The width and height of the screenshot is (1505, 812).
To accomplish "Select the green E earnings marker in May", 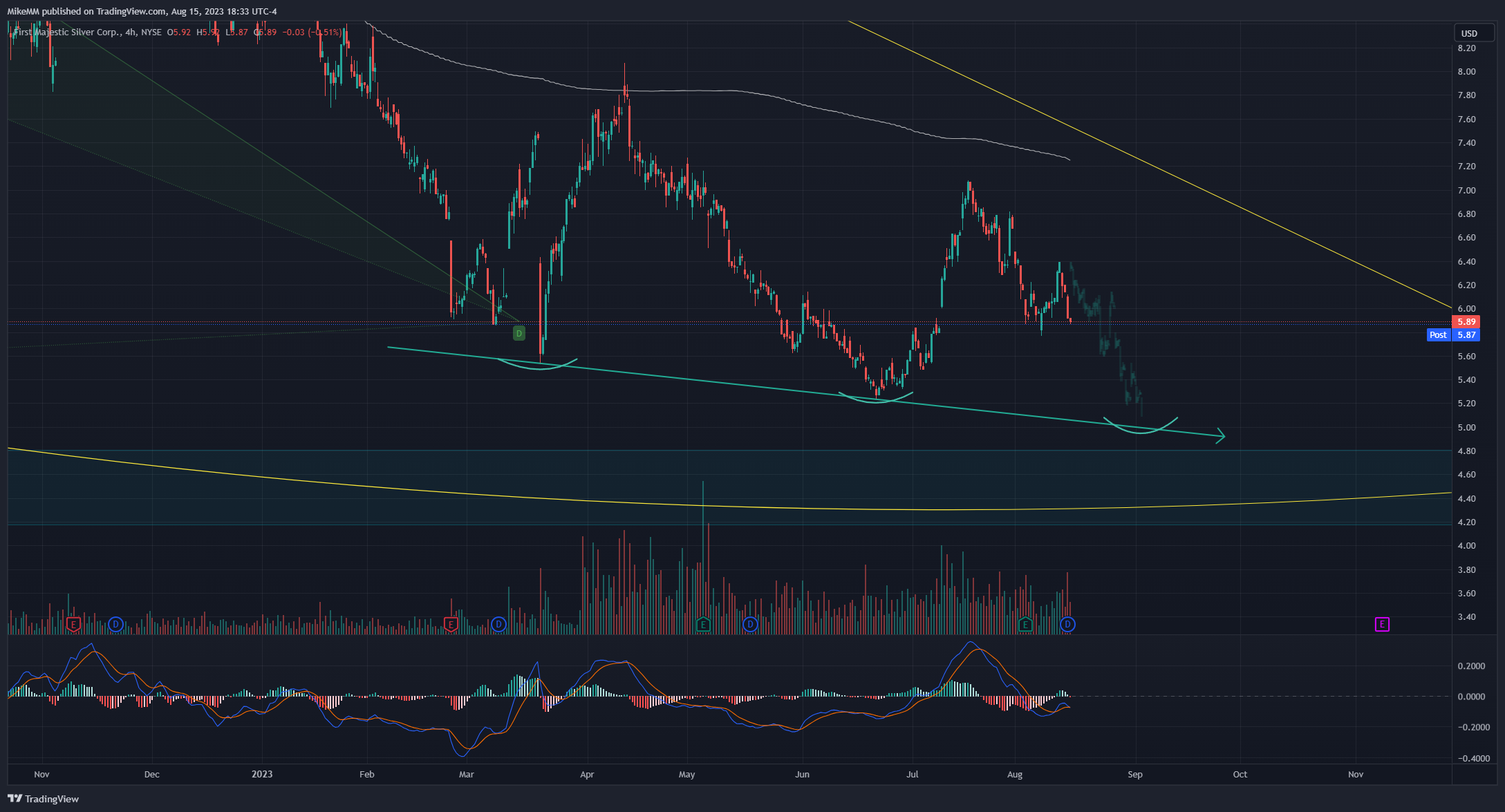I will pyautogui.click(x=703, y=625).
